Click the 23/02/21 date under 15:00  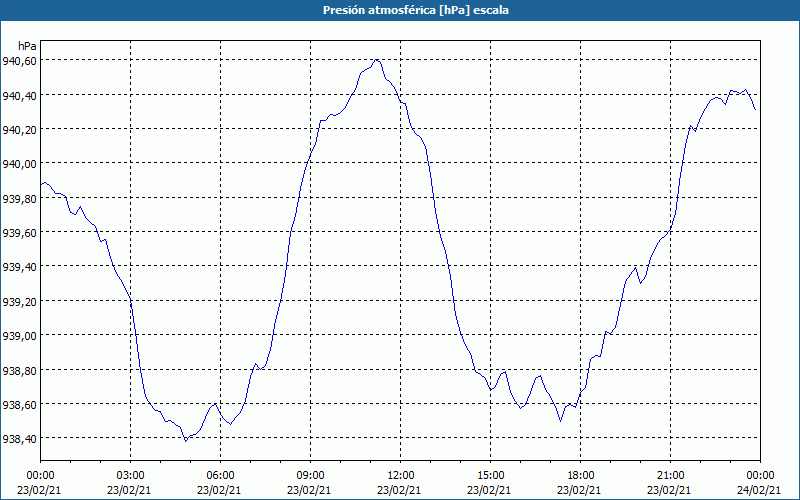(x=489, y=490)
